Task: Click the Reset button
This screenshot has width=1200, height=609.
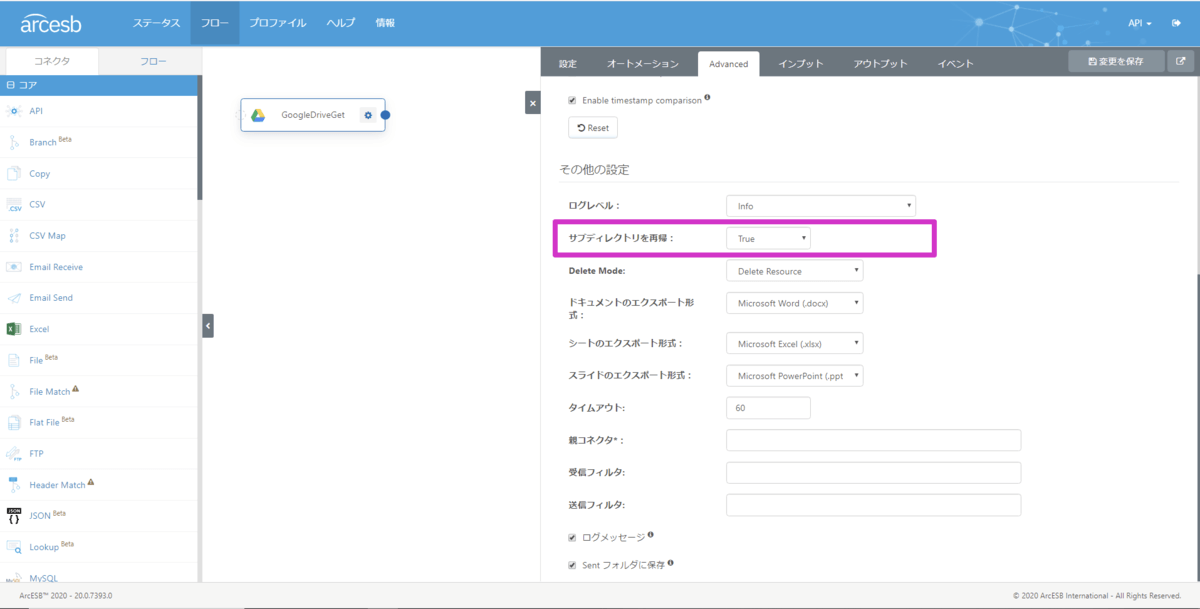Action: (593, 128)
